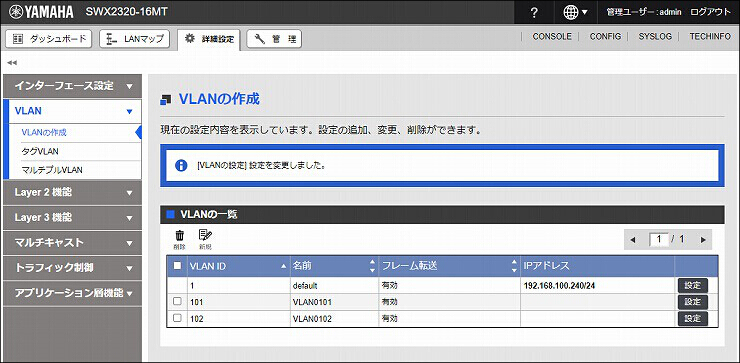
Task: Click the trash 削除 delete icon
Action: click(x=180, y=239)
